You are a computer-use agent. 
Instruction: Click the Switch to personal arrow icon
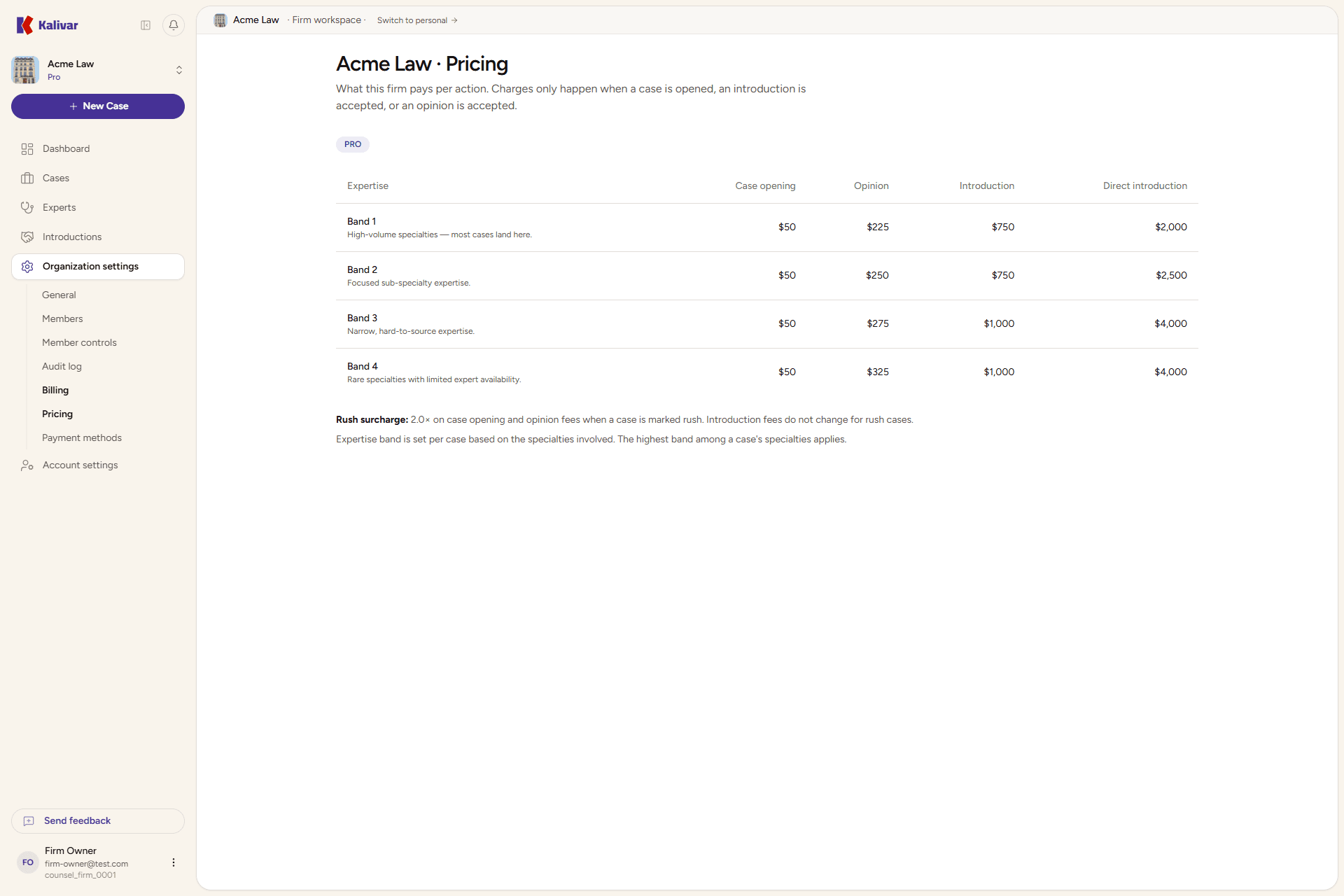454,20
